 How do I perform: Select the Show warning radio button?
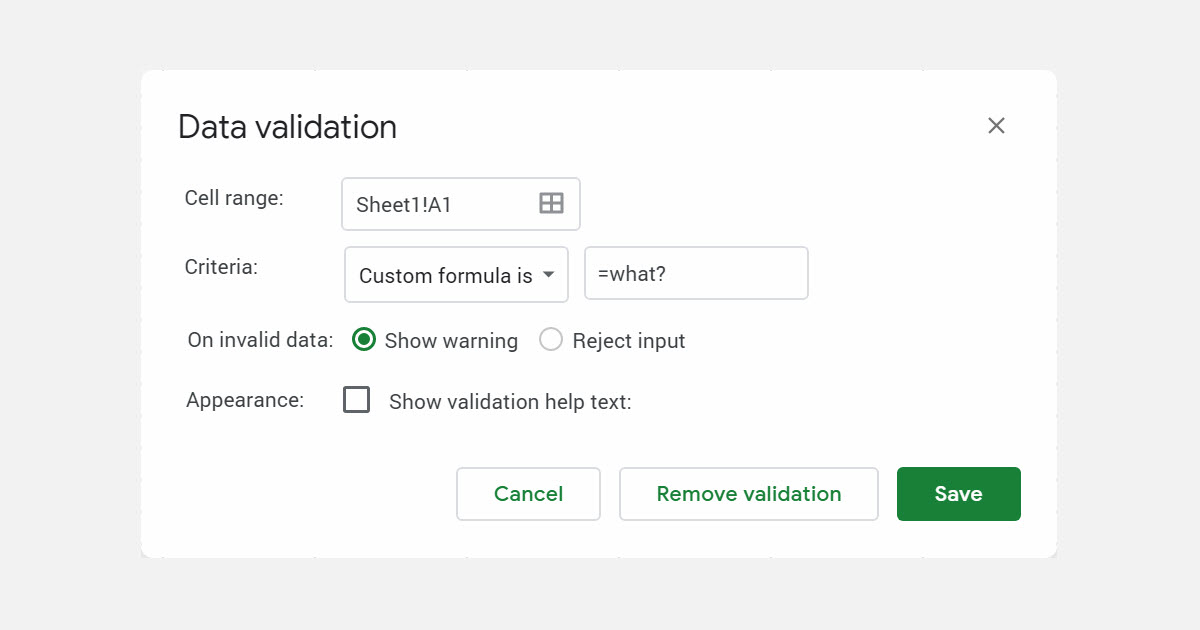click(362, 340)
